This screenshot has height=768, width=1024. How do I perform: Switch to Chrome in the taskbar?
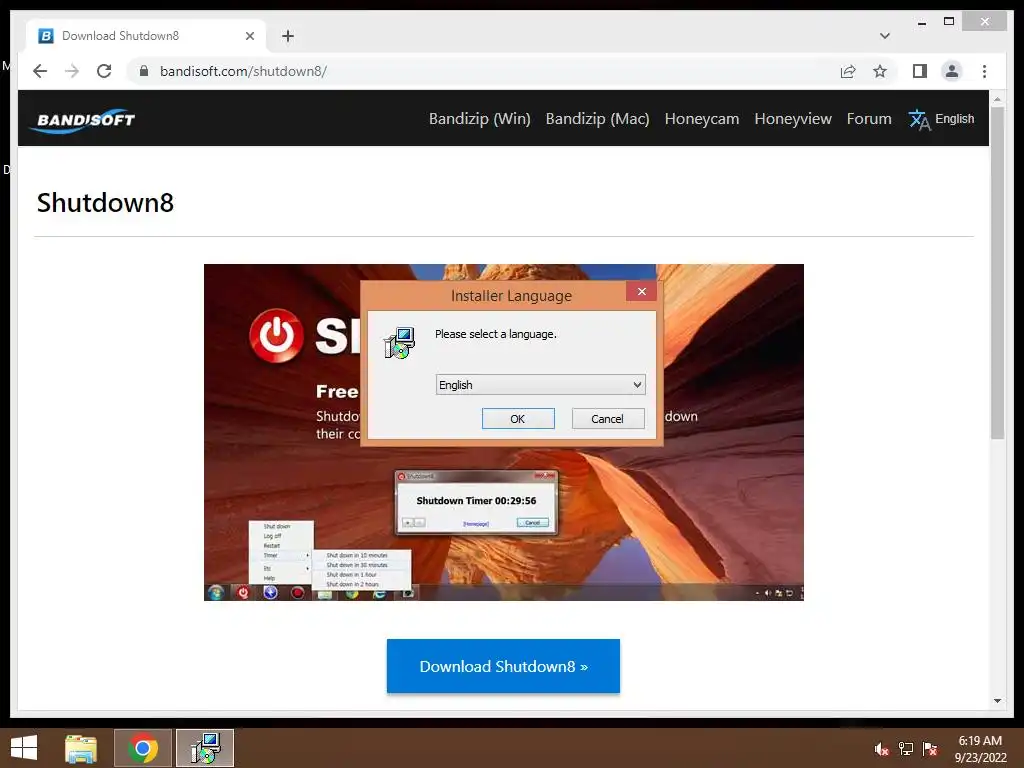[x=142, y=748]
